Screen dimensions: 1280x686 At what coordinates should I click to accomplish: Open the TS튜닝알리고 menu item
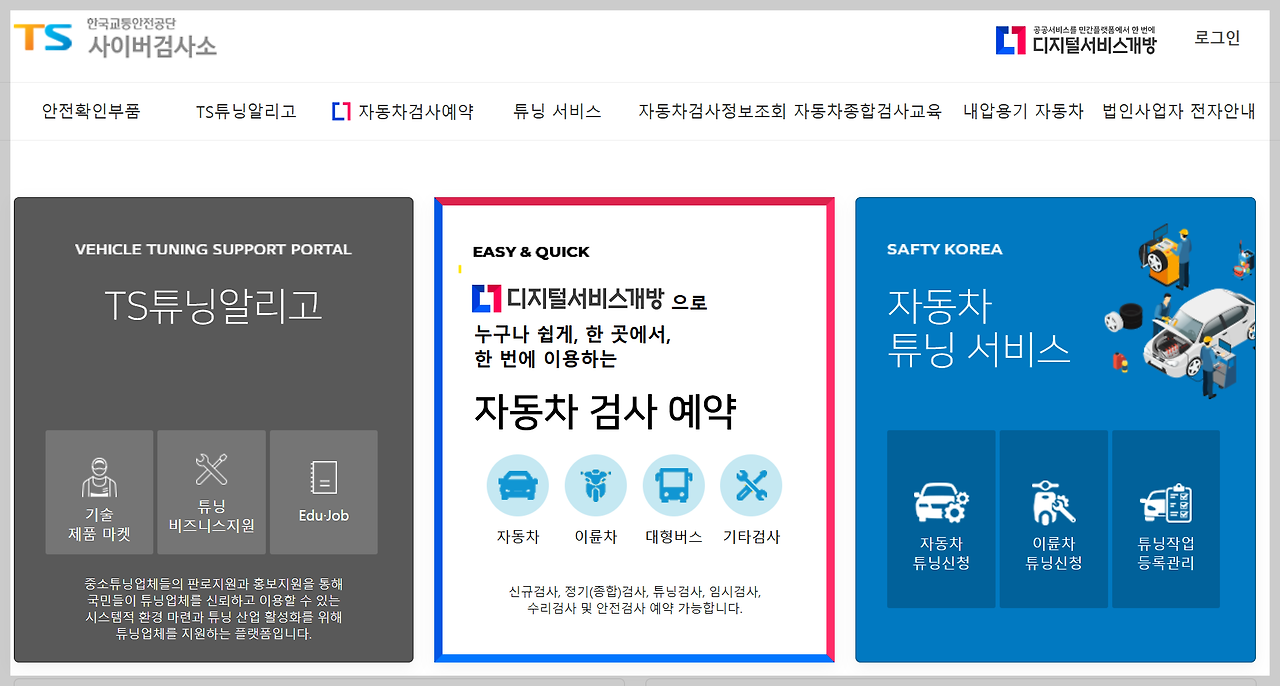pos(246,111)
